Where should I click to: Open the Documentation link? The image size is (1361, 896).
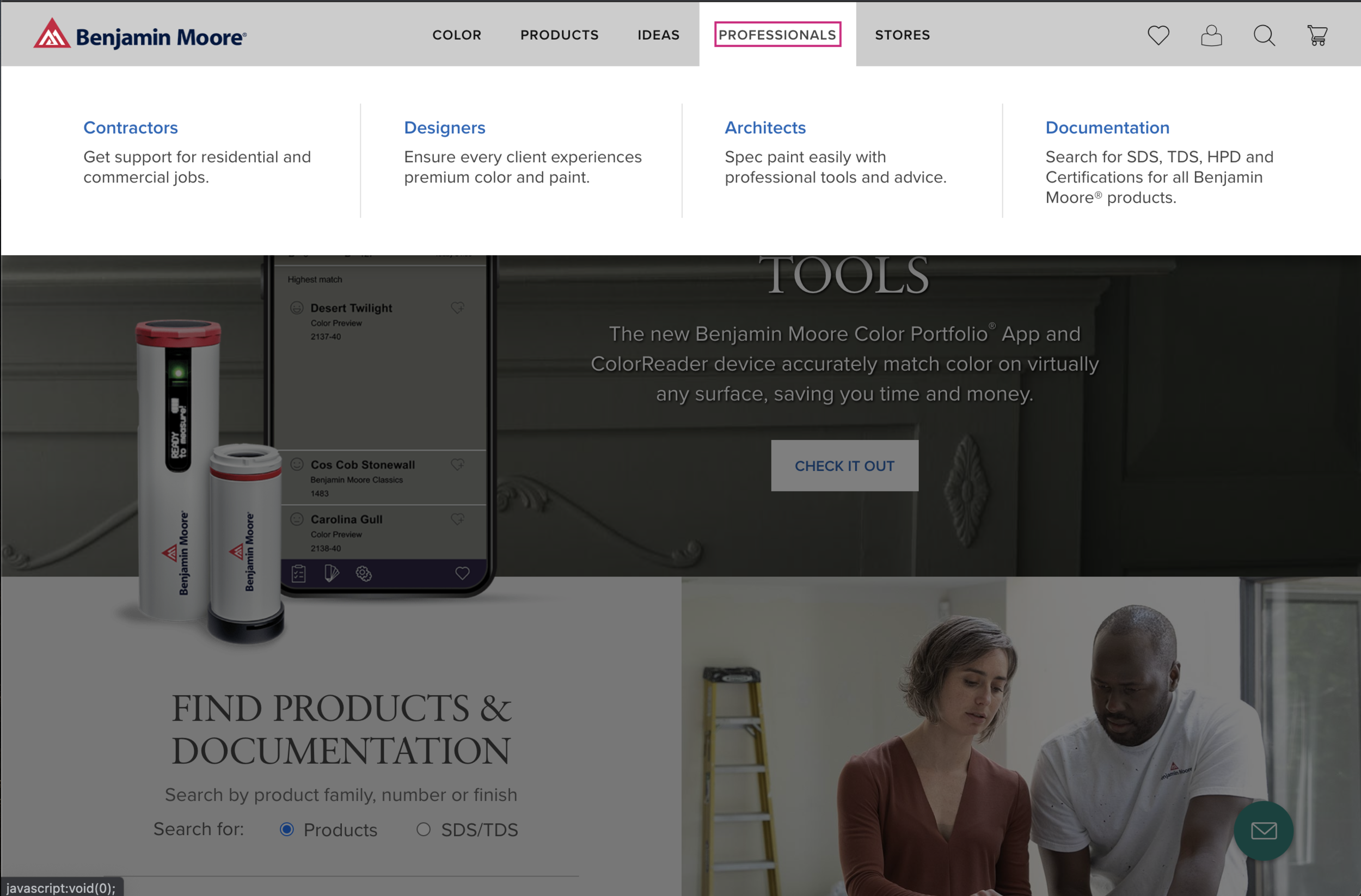coord(1107,127)
